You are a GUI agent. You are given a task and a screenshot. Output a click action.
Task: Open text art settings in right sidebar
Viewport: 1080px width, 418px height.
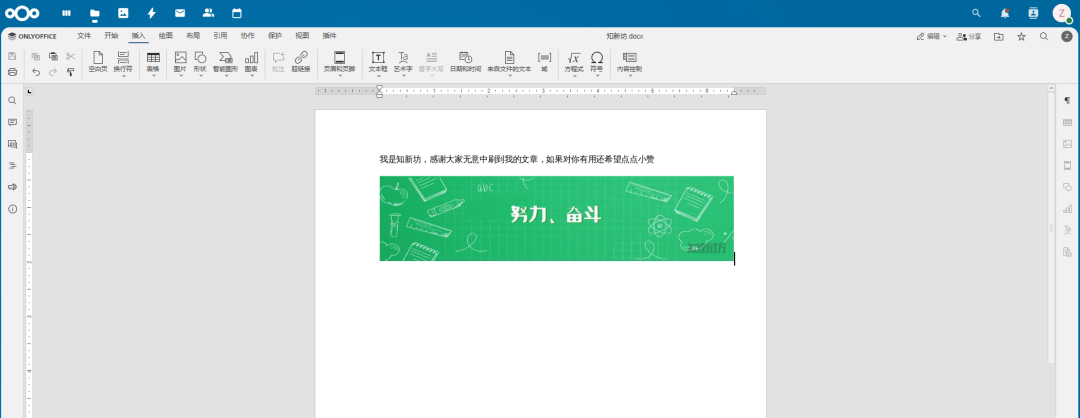coord(1068,230)
